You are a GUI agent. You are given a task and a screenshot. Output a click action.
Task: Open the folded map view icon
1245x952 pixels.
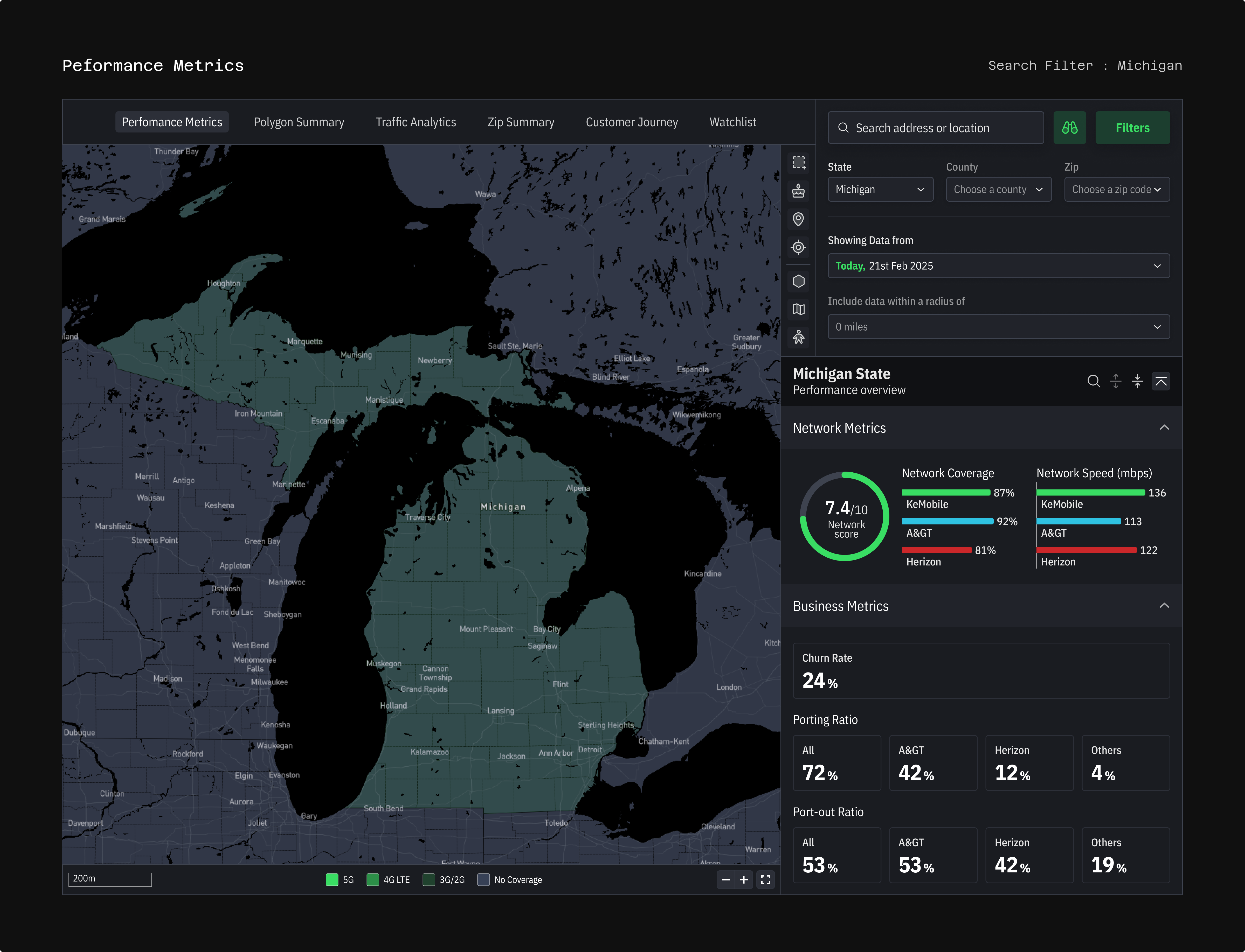799,309
